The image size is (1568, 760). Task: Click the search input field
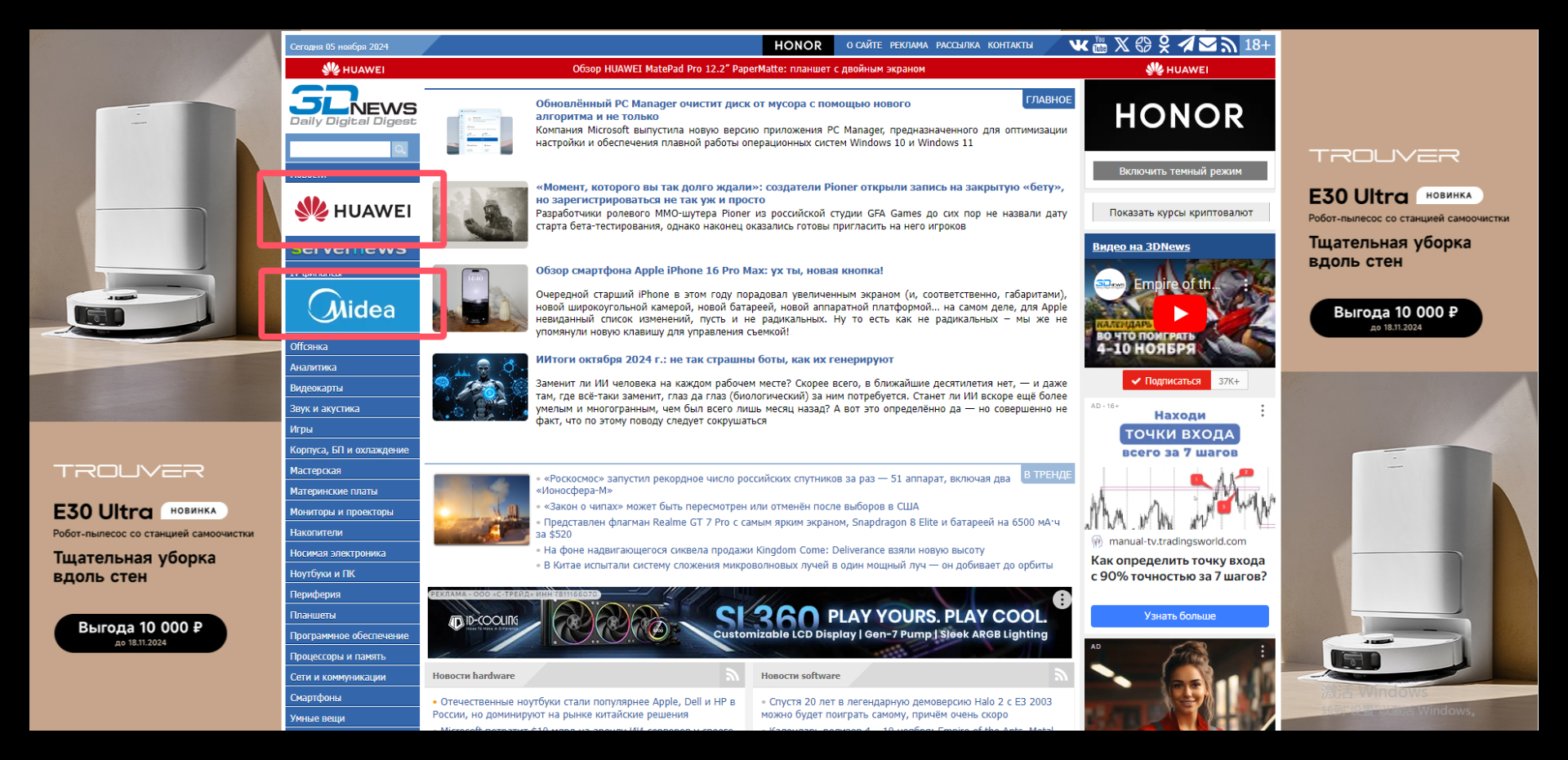coord(340,149)
